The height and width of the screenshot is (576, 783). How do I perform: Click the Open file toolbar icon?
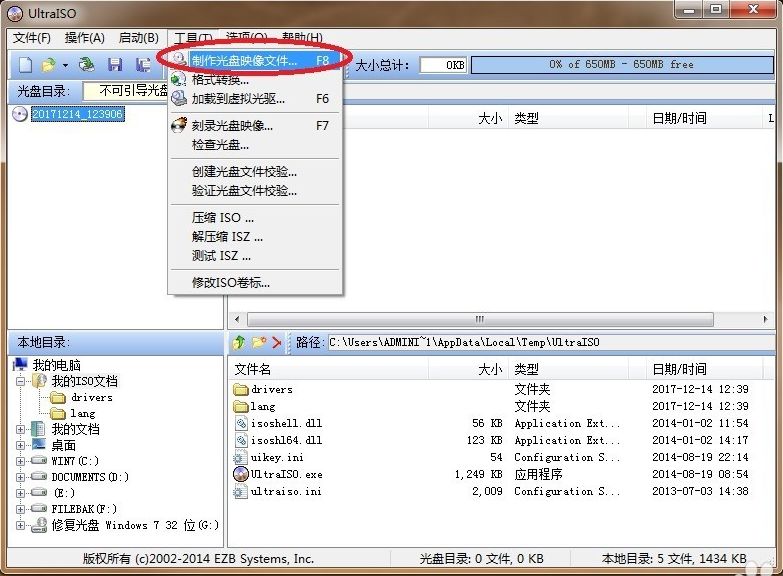coord(48,64)
